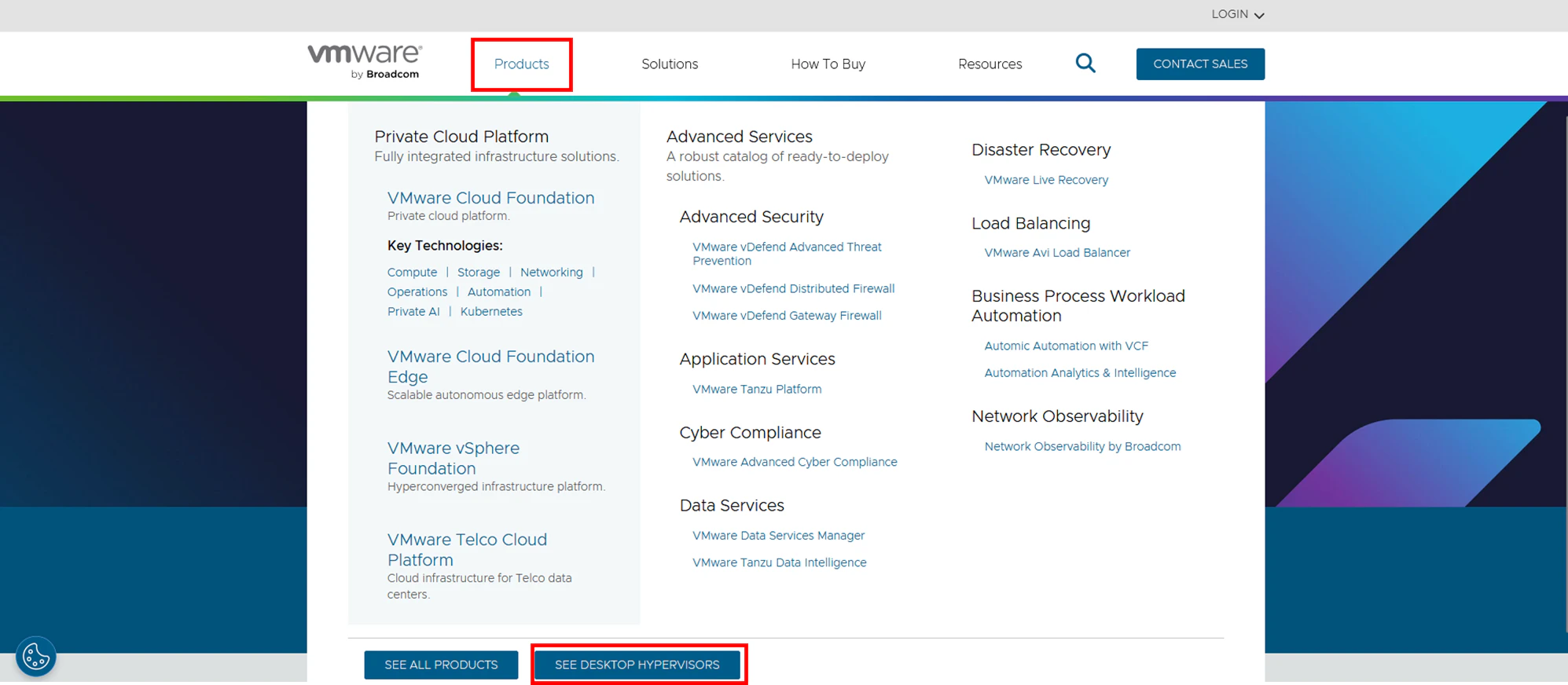Select the Private AI link

413,312
